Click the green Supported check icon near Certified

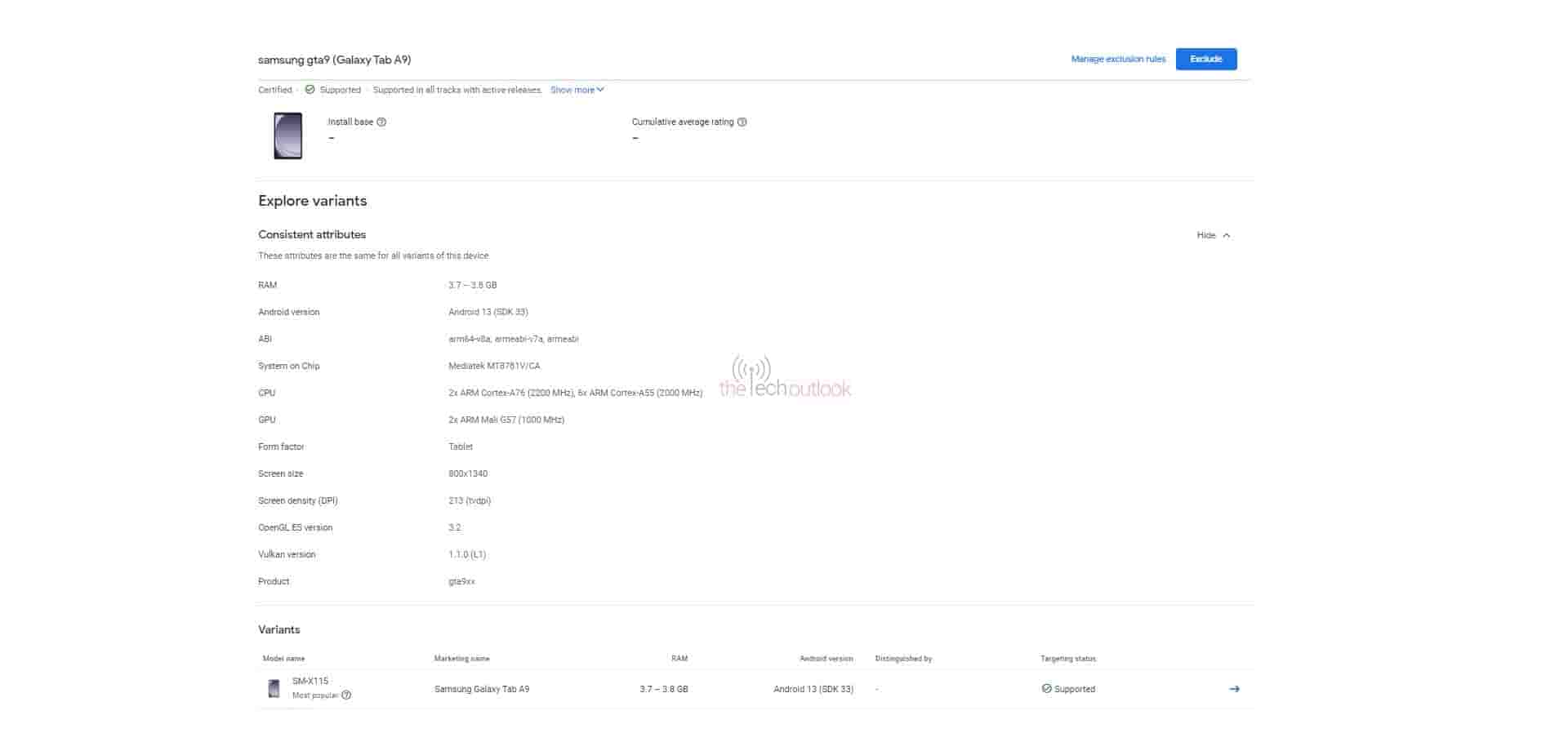[310, 90]
